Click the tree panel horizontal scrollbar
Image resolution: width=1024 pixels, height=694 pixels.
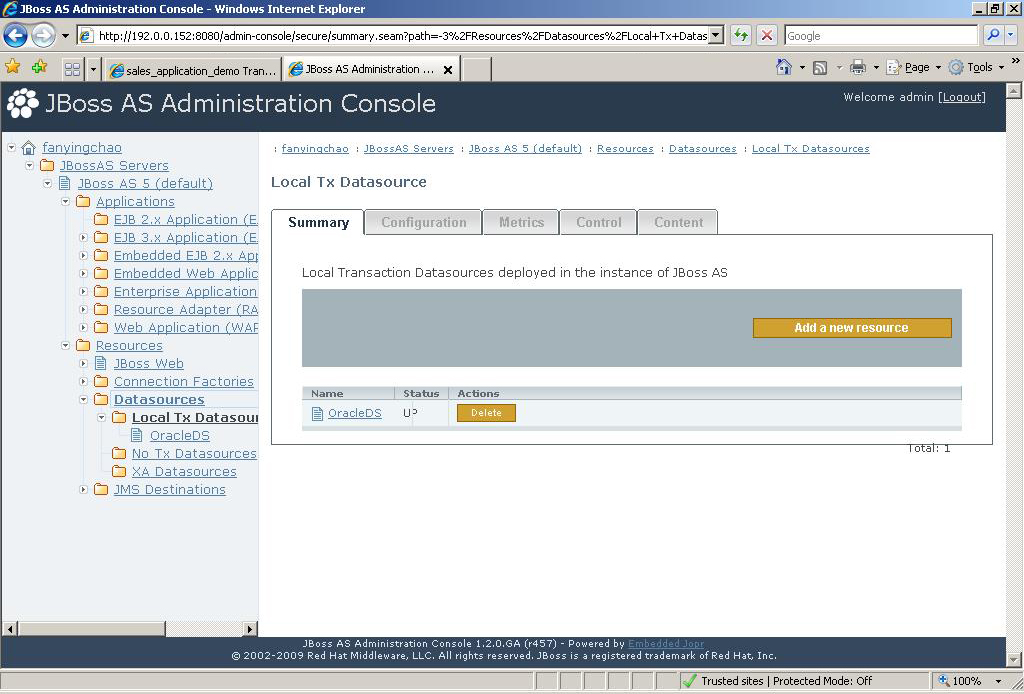[129, 629]
